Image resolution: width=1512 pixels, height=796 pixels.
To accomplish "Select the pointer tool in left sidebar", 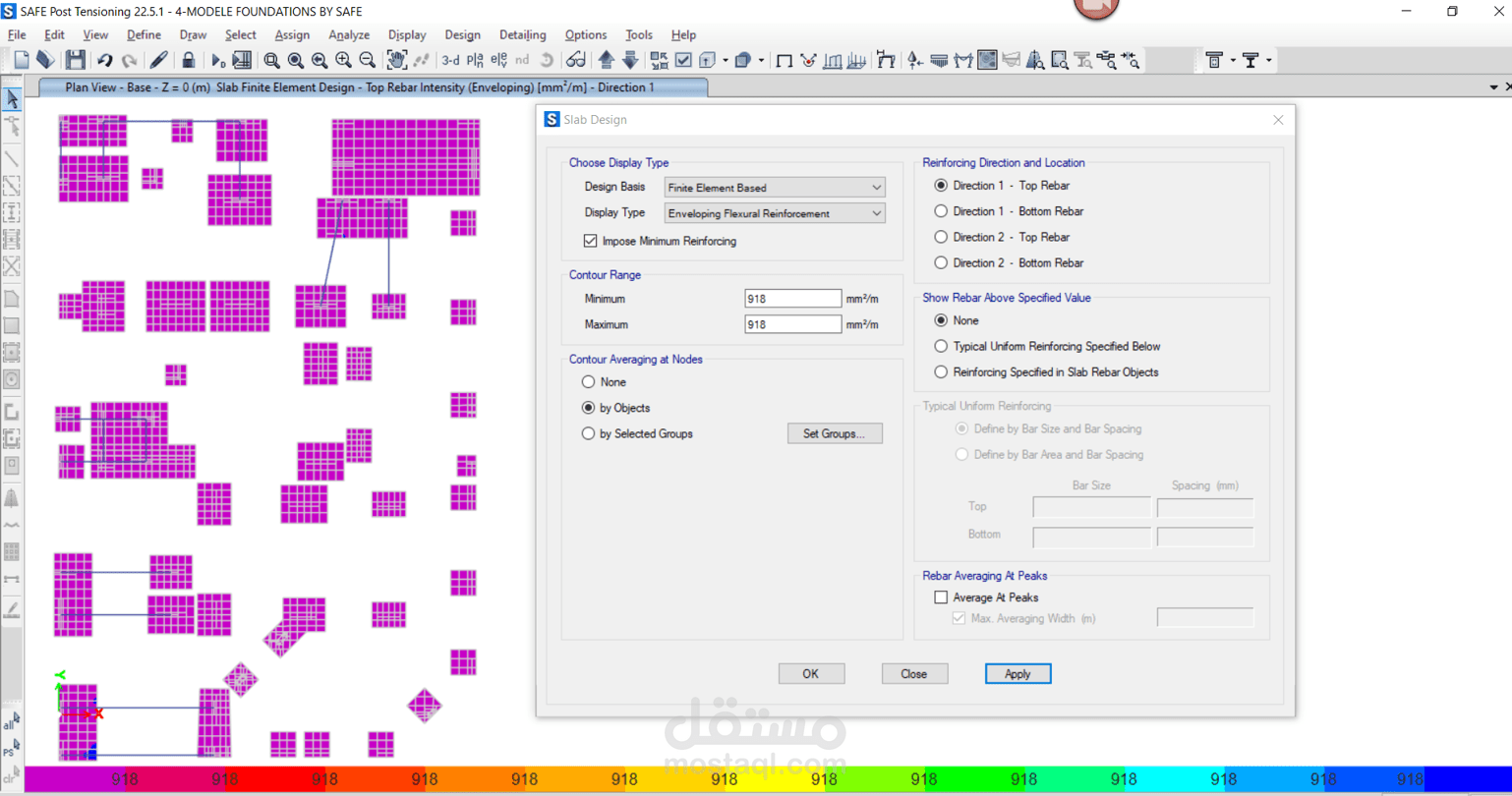I will 12,98.
